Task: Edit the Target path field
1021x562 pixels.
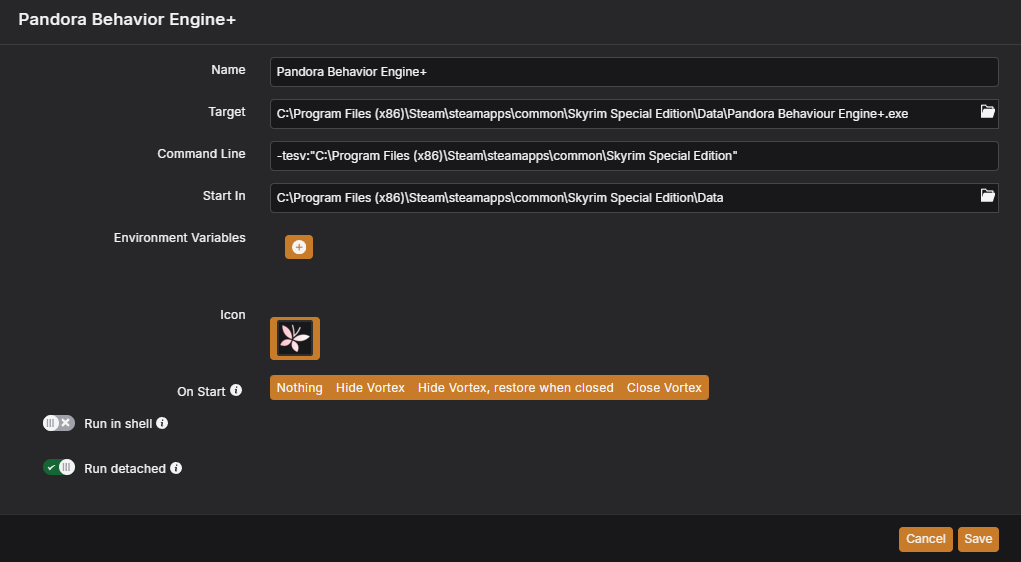Action: pyautogui.click(x=634, y=114)
